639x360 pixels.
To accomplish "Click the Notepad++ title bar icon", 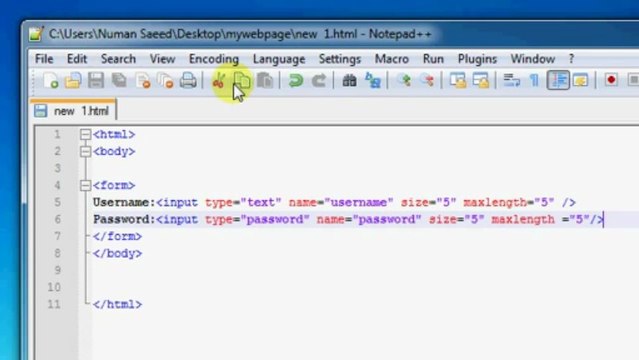I will coord(36,34).
